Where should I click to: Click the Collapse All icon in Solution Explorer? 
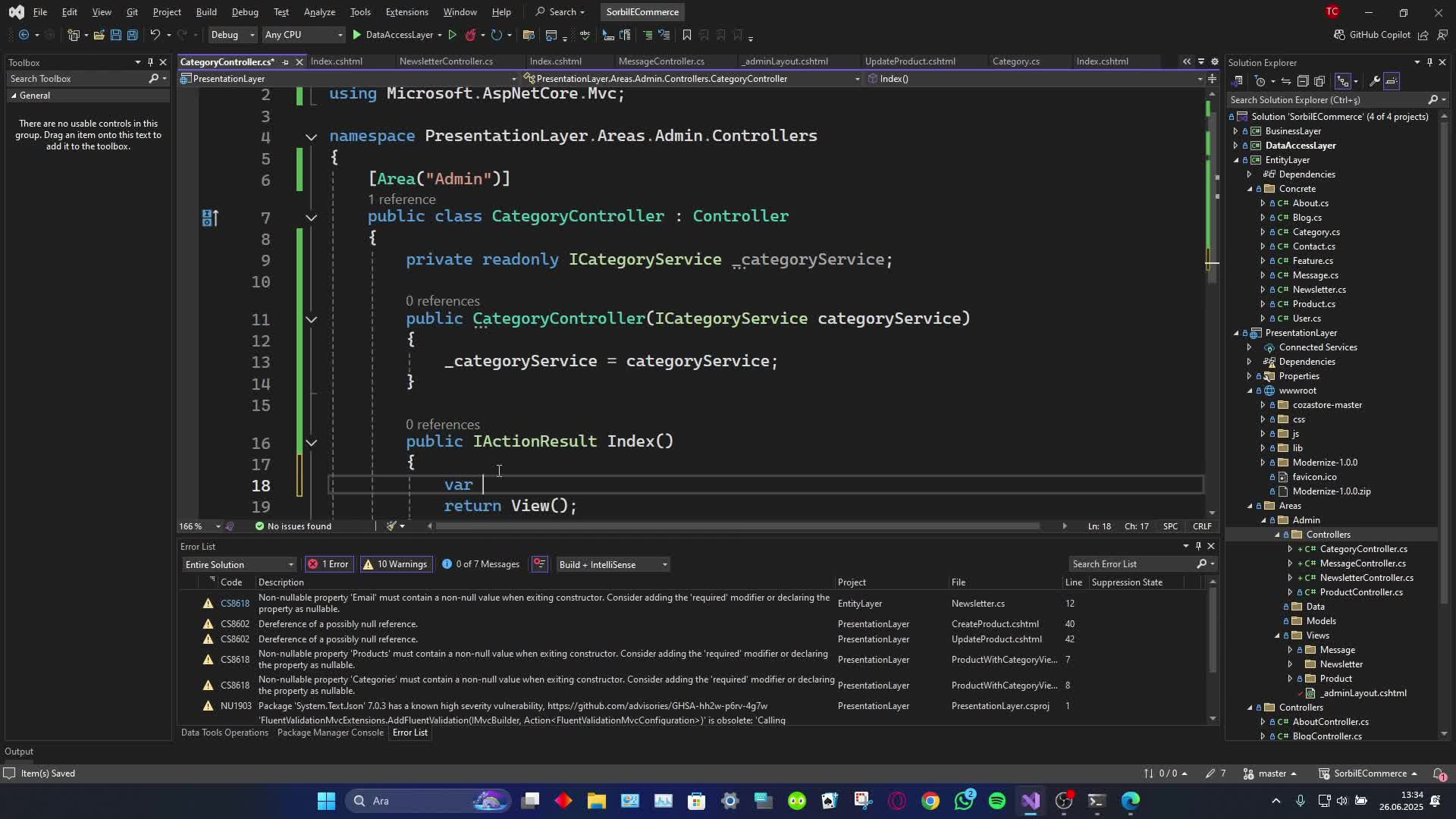click(1302, 81)
